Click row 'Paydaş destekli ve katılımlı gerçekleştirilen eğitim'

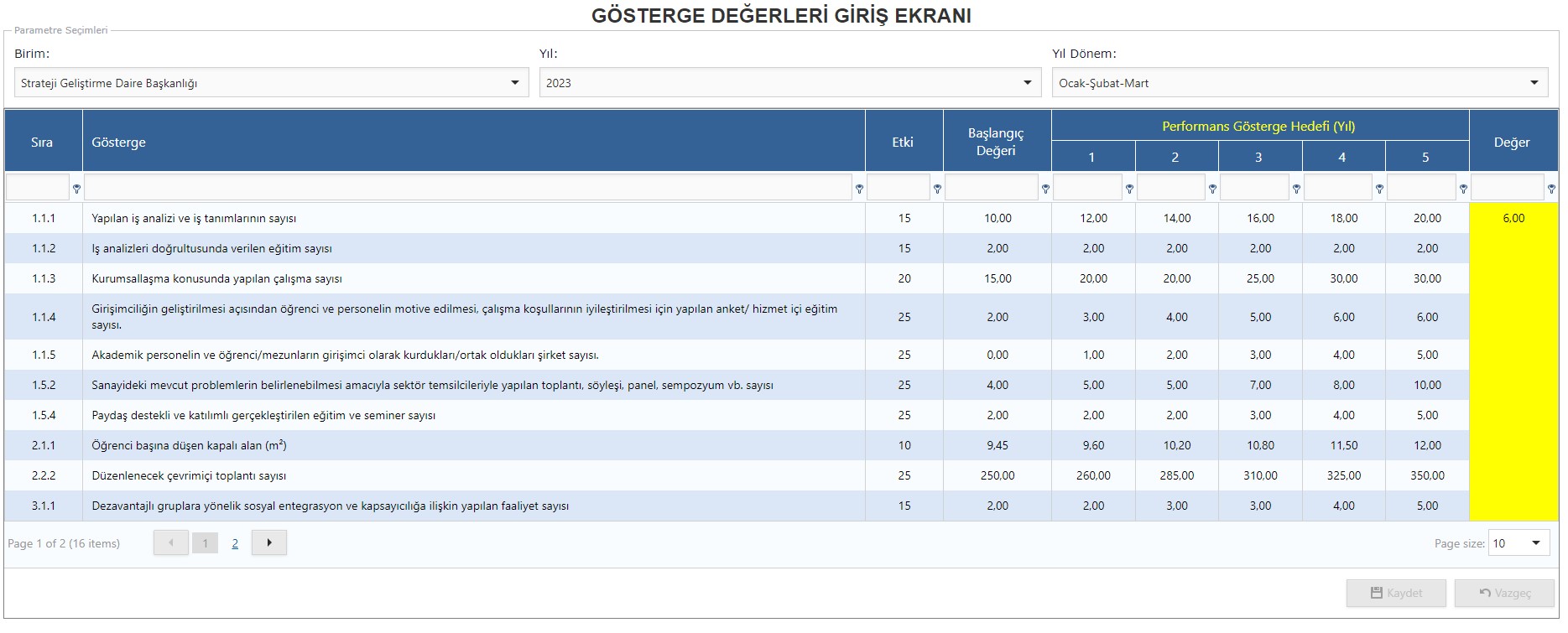tap(781, 415)
